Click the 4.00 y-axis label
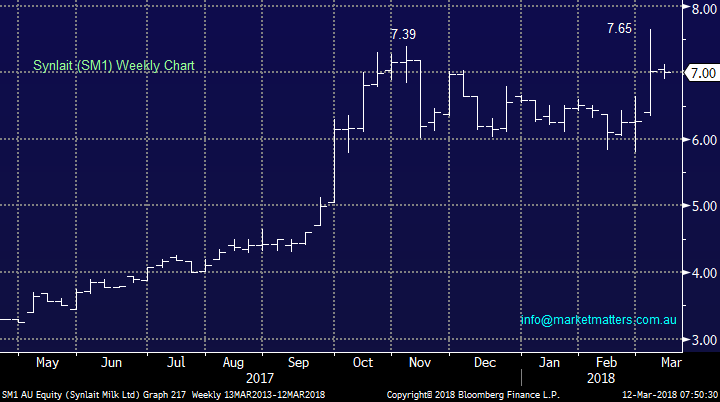 (704, 273)
